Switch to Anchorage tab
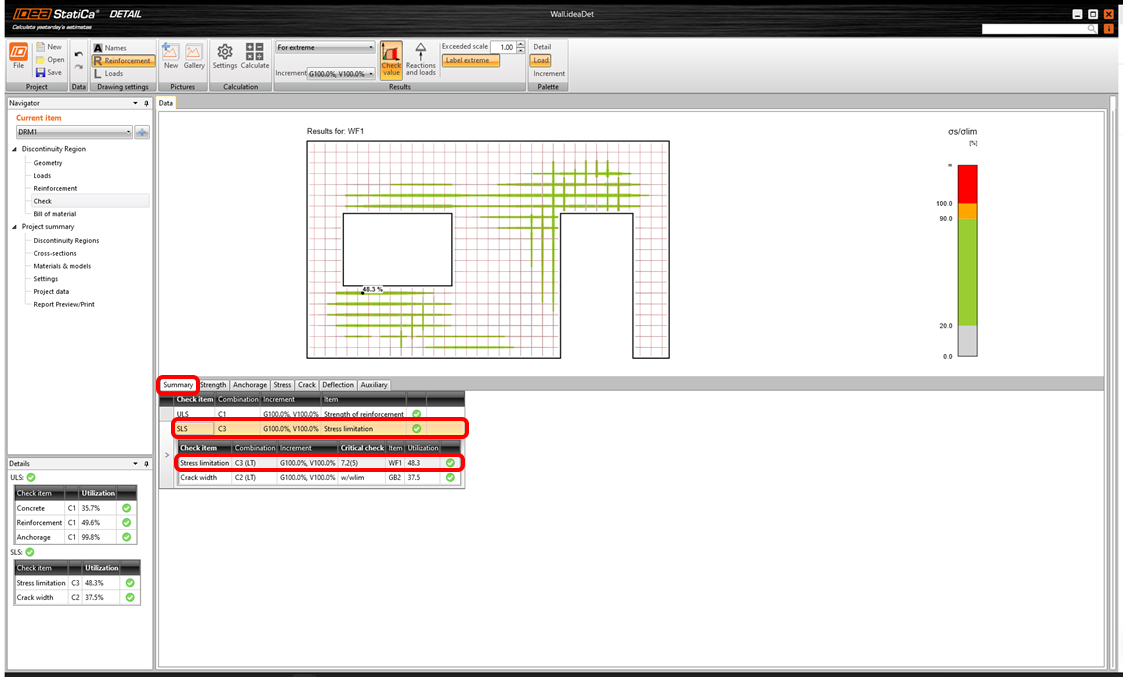Screen dimensions: 1123x677 (x=250, y=385)
